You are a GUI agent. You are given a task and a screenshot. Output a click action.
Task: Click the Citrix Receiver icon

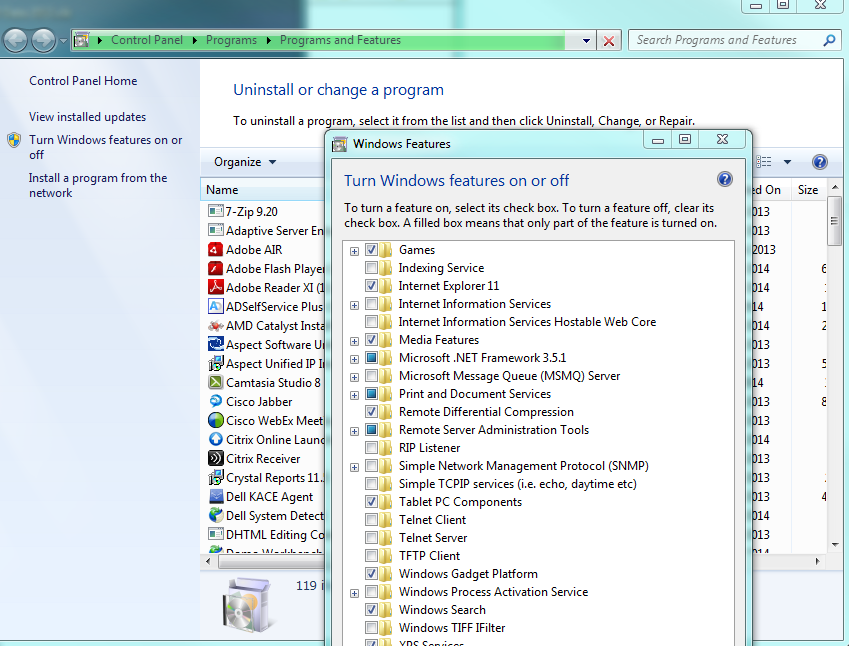(215, 458)
